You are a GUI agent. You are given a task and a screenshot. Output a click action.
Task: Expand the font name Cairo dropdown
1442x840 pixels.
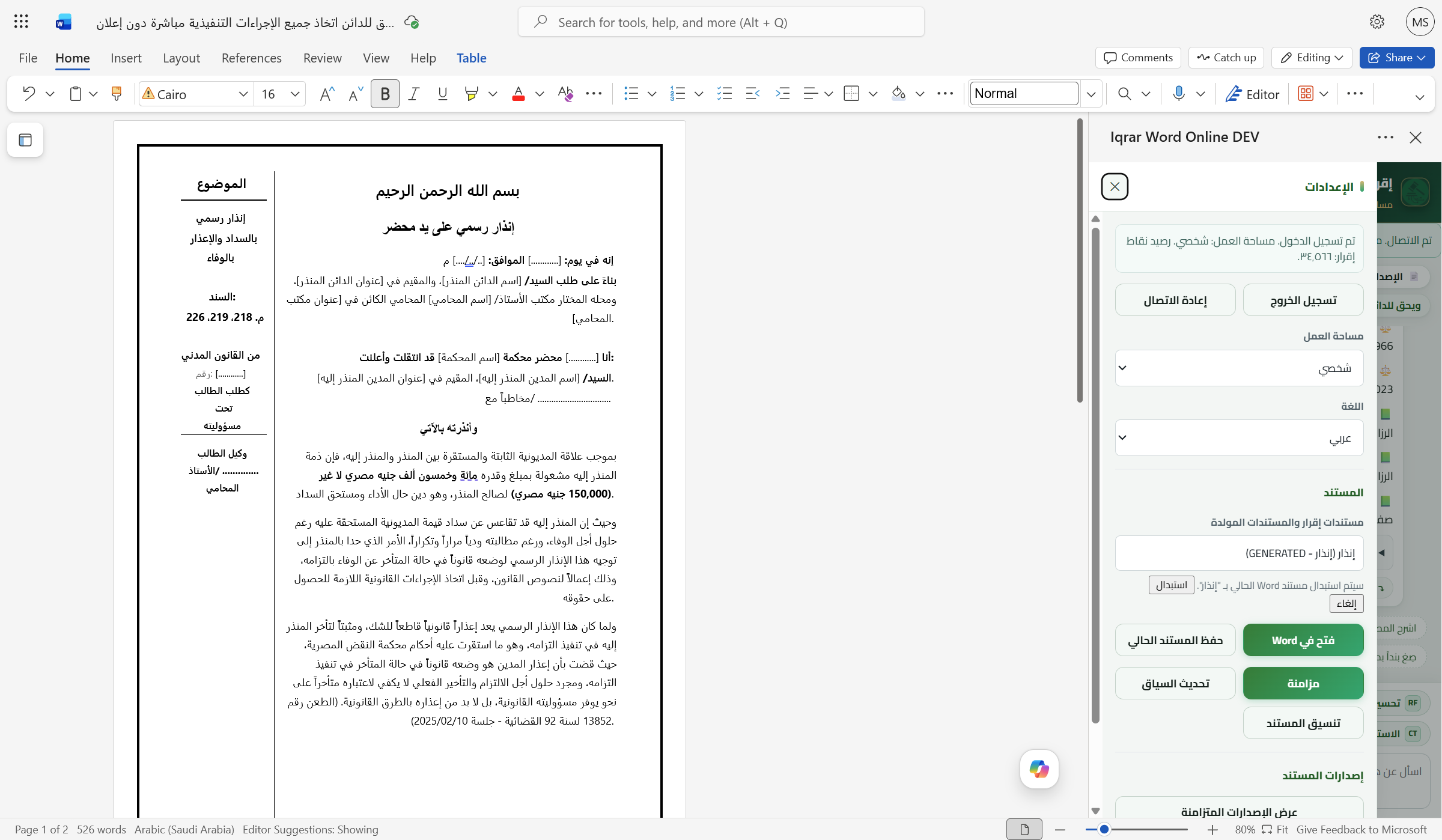point(243,94)
